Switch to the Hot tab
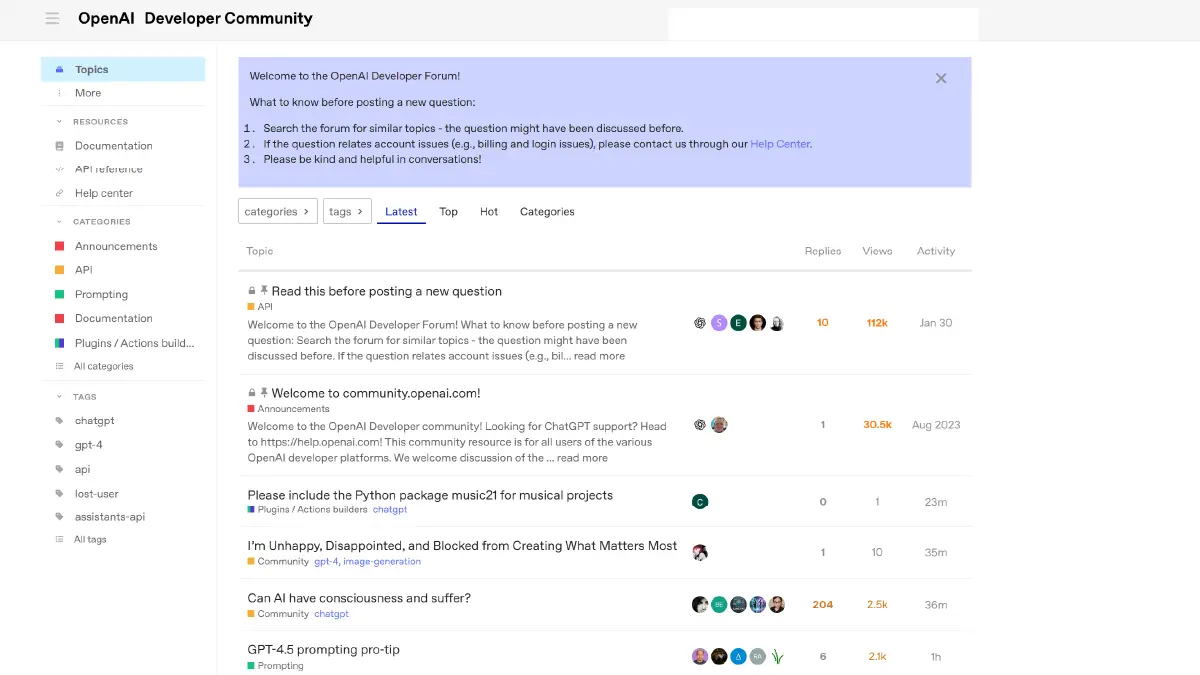Image resolution: width=1200 pixels, height=675 pixels. 488,212
